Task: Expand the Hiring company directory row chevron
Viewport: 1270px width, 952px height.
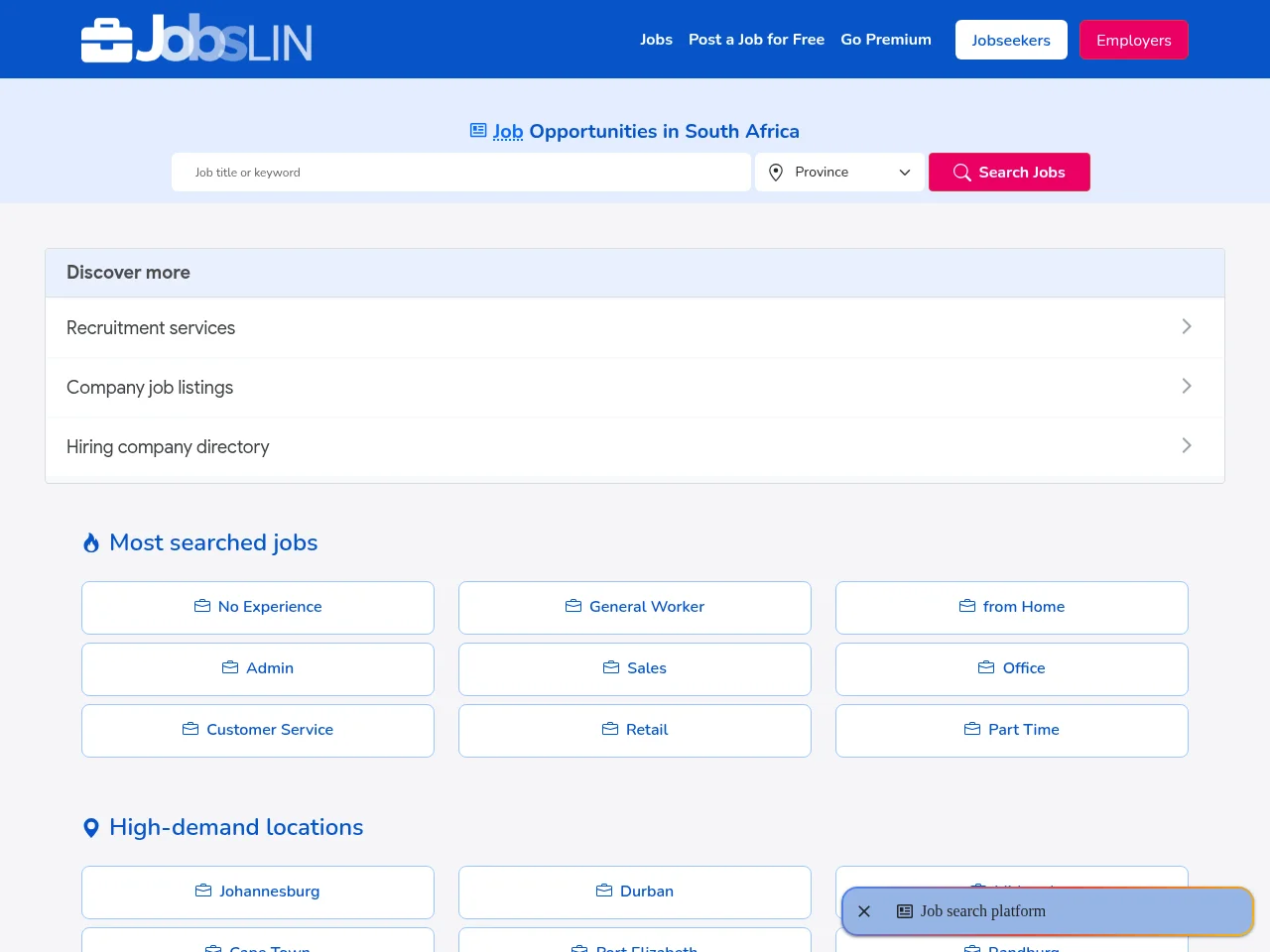Action: (1187, 445)
